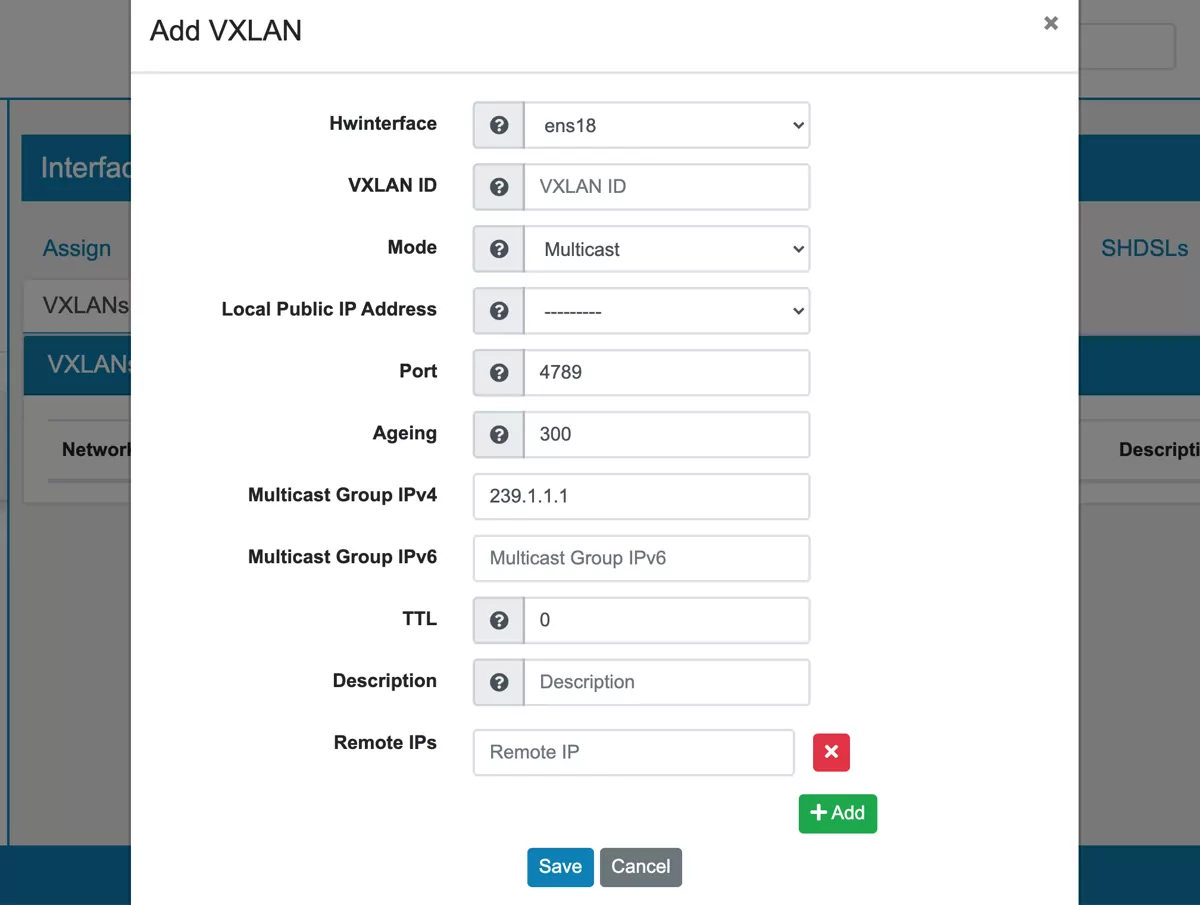
Task: Expand the Local Public IP Address selector
Action: pos(667,310)
